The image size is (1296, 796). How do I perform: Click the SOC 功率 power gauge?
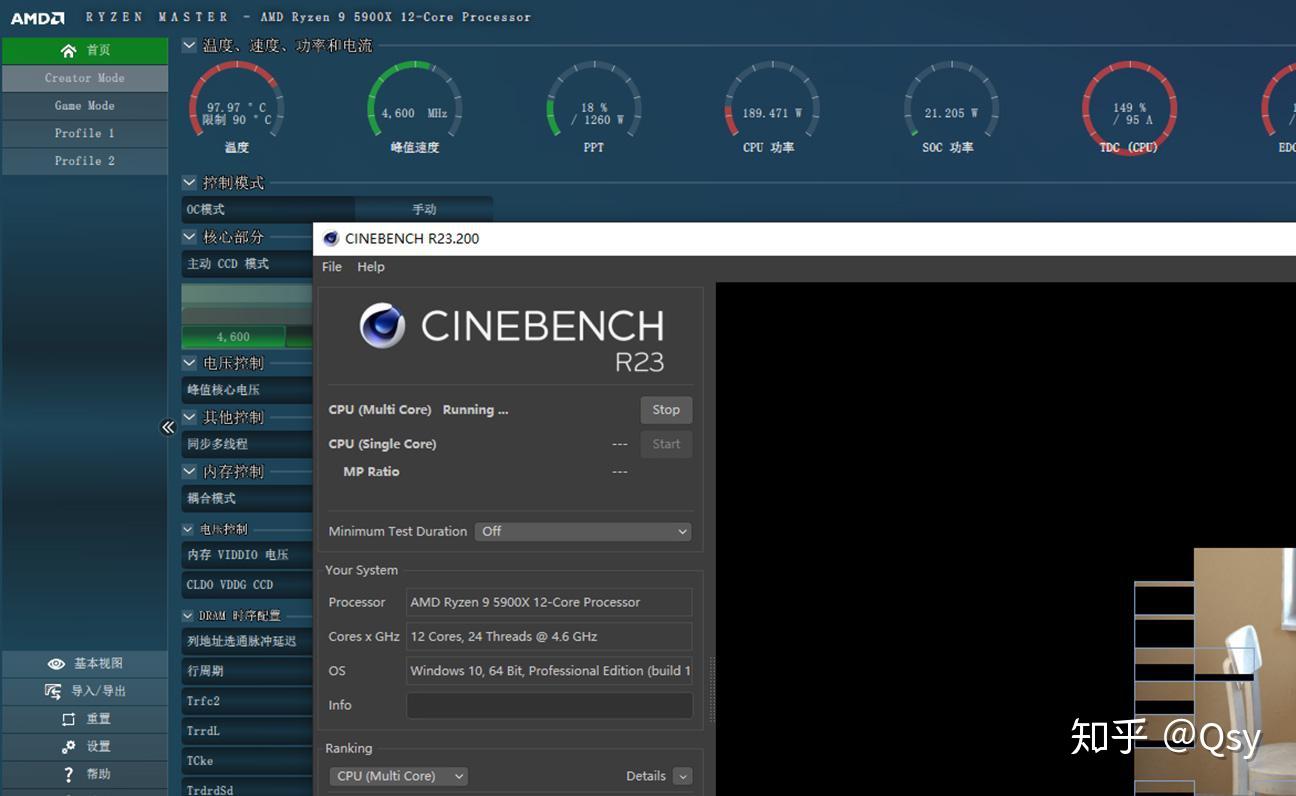pos(951,108)
